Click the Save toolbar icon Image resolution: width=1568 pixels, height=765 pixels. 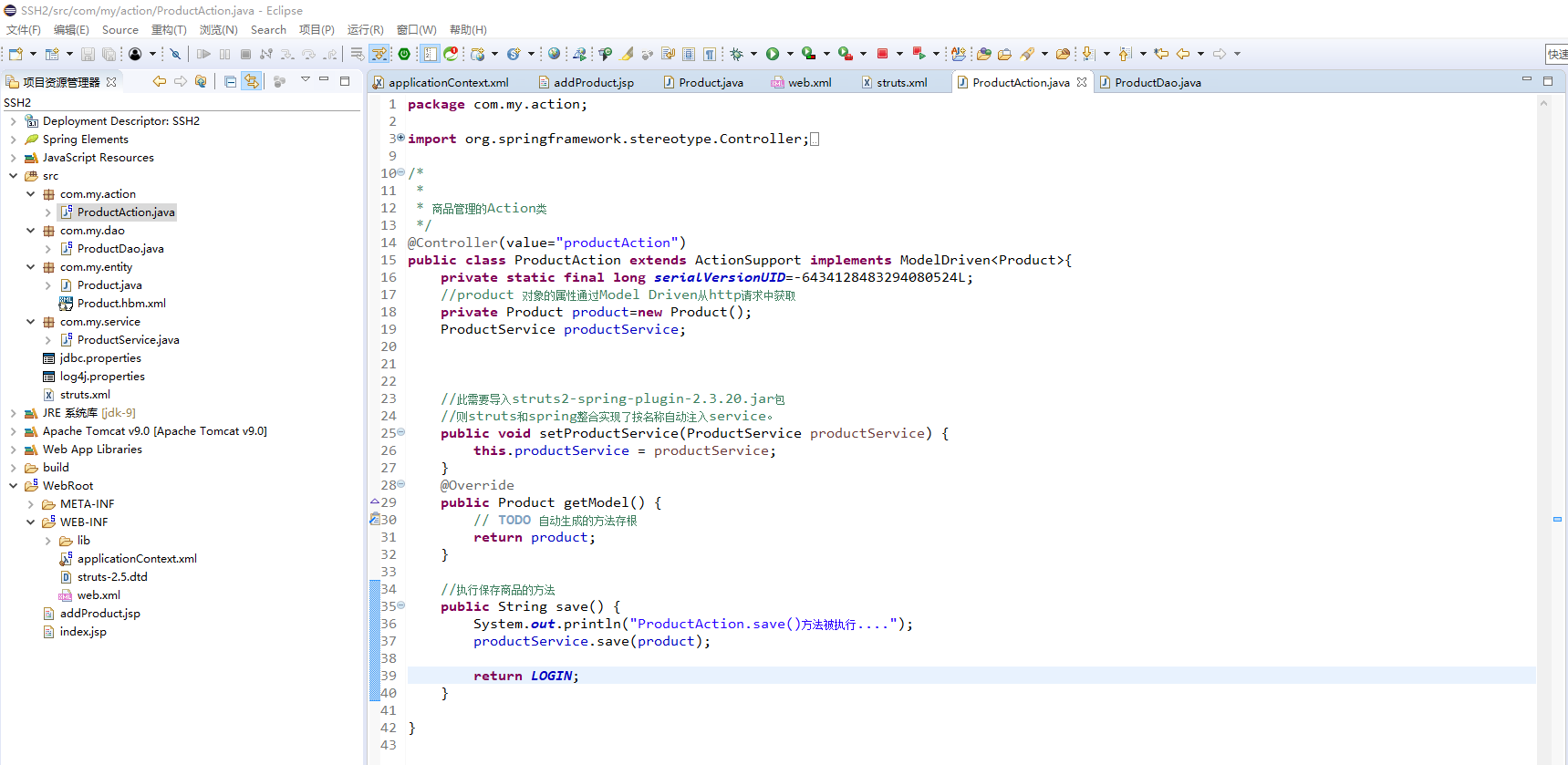tap(88, 54)
